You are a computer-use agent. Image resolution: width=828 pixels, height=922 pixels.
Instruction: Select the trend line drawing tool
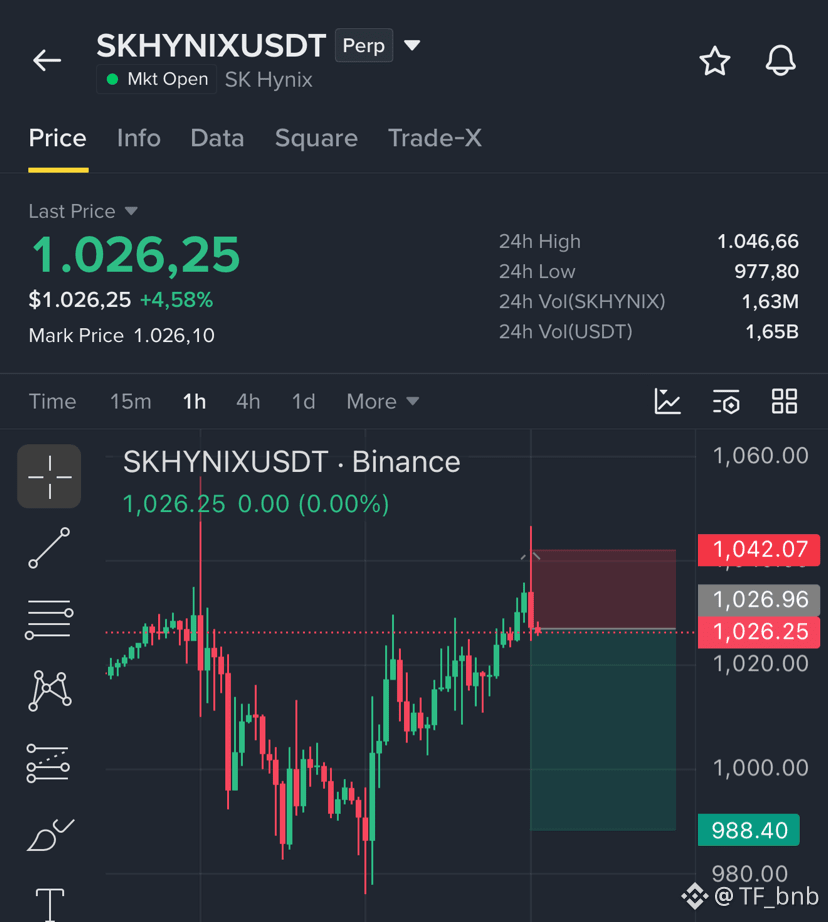[x=49, y=547]
